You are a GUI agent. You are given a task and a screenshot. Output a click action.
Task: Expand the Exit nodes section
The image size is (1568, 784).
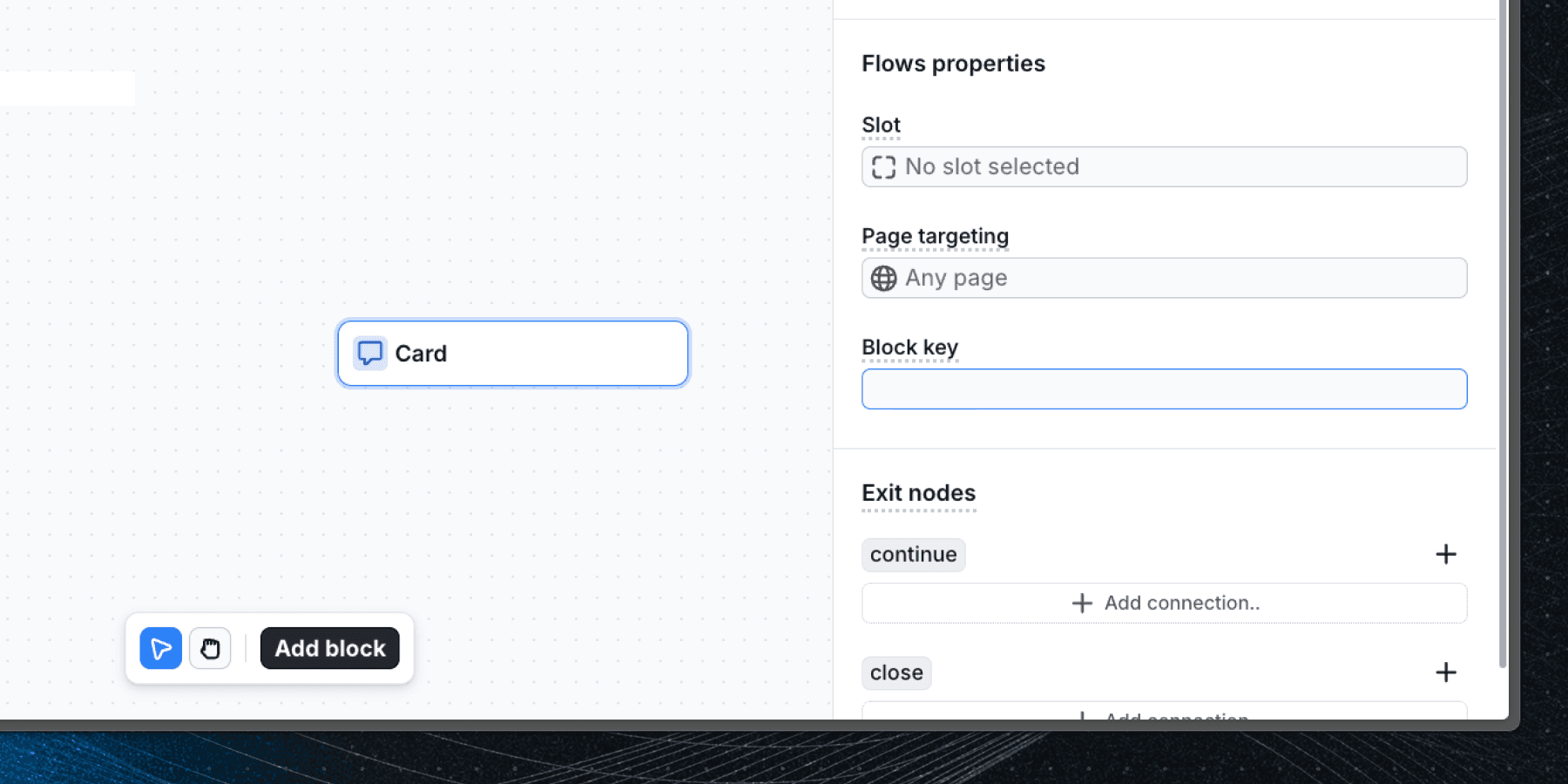[918, 493]
